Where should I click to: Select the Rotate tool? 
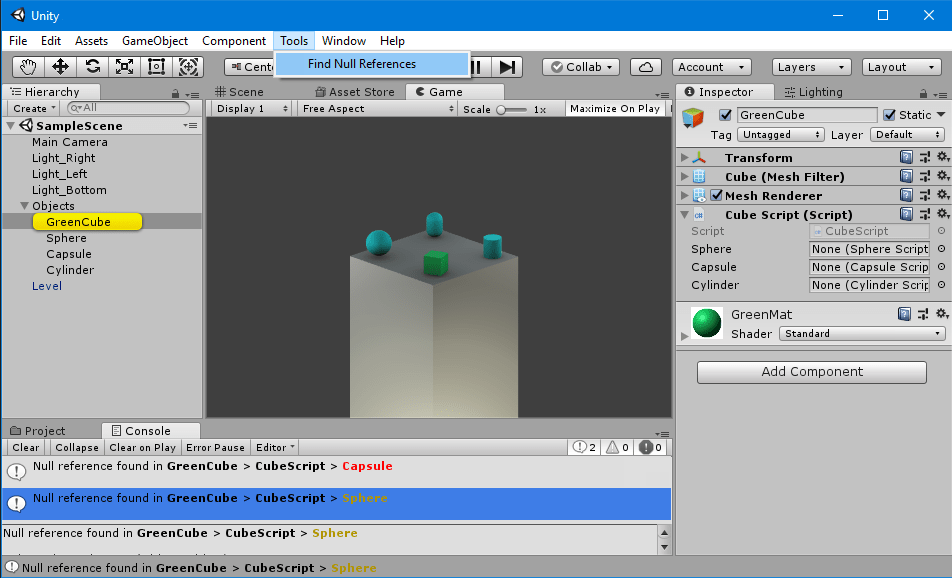point(93,67)
